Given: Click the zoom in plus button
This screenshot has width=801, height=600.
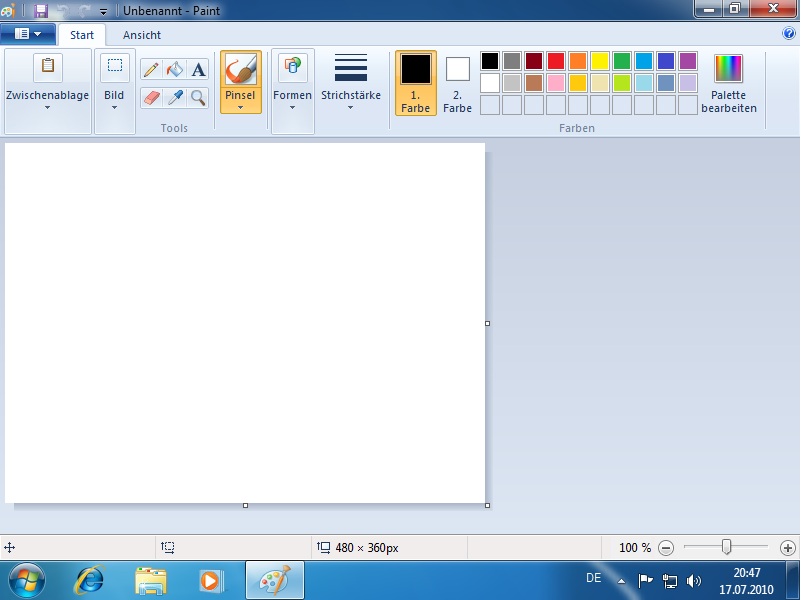Looking at the screenshot, I should click(787, 548).
